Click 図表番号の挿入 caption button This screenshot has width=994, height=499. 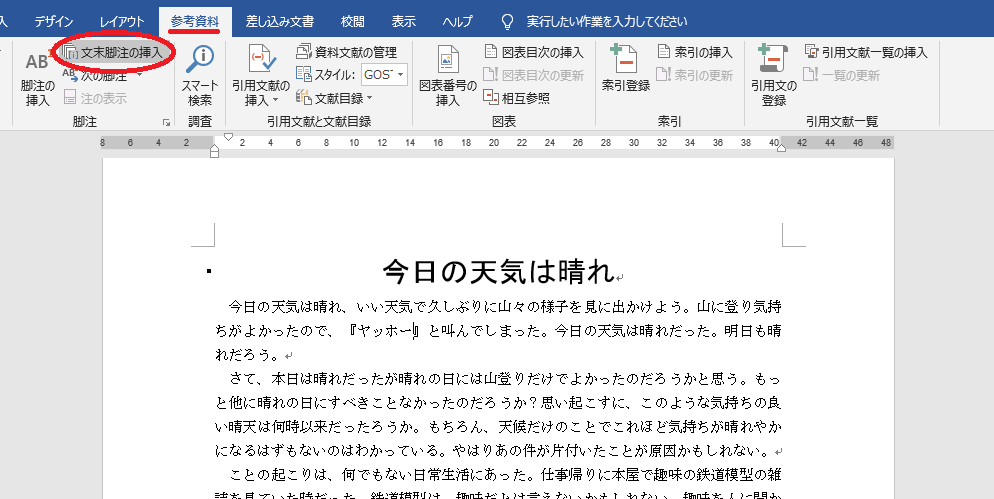(x=448, y=77)
